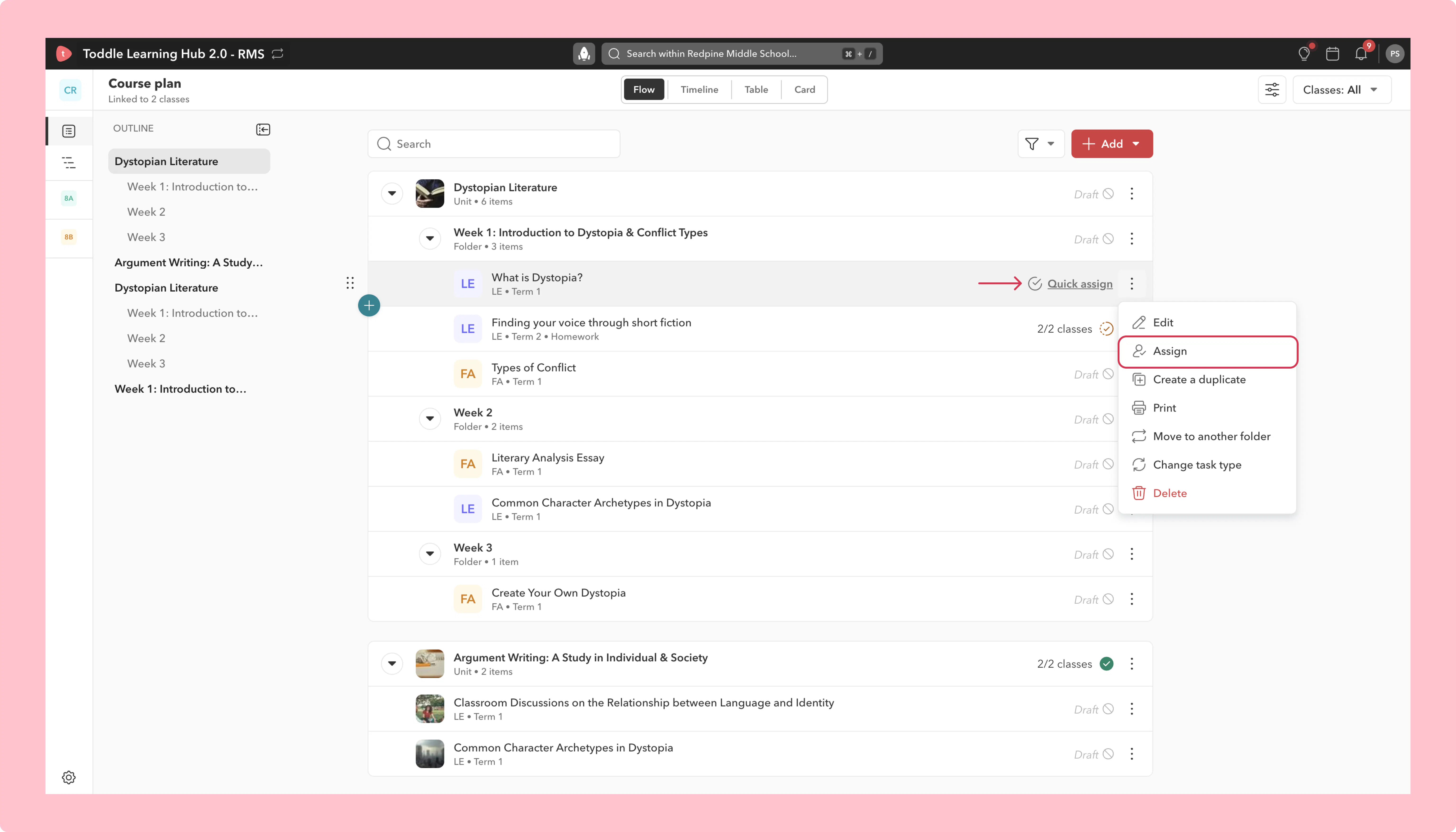Image resolution: width=1456 pixels, height=832 pixels.
Task: Open the lightbulb tips icon
Action: coord(1304,54)
